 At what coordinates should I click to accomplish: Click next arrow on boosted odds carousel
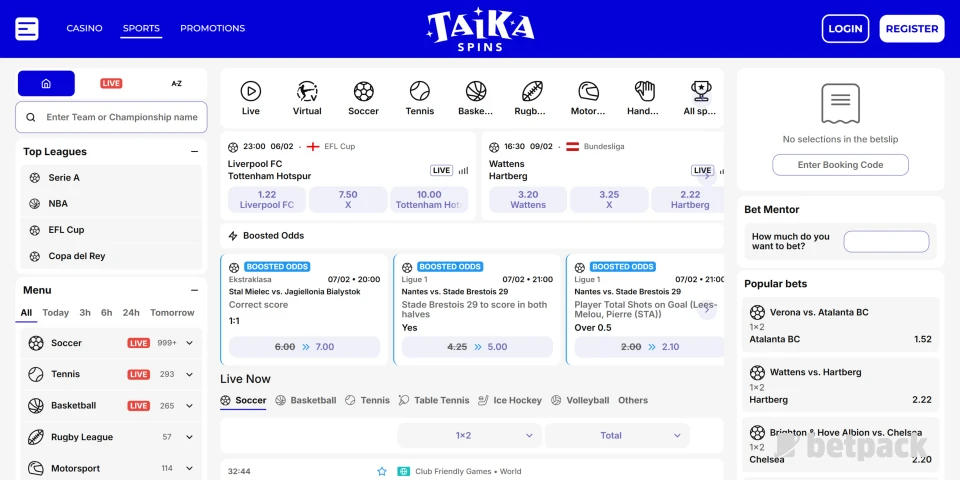coord(707,309)
